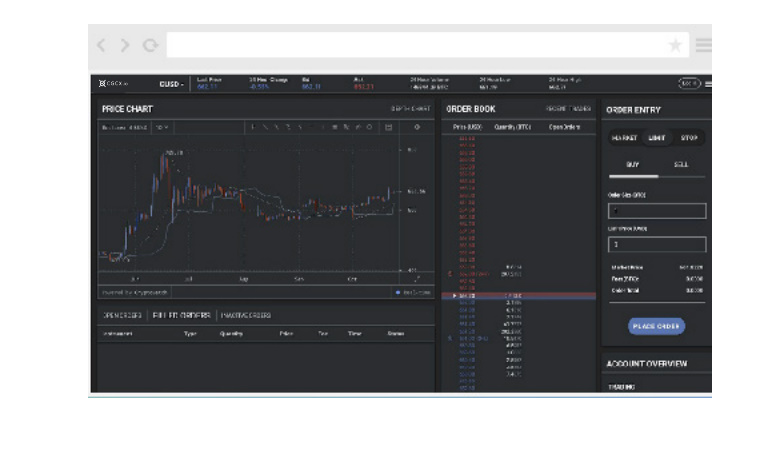Image resolution: width=779 pixels, height=456 pixels.
Task: Expand chart to fullscreen via corner arrow icon
Action: 417,279
